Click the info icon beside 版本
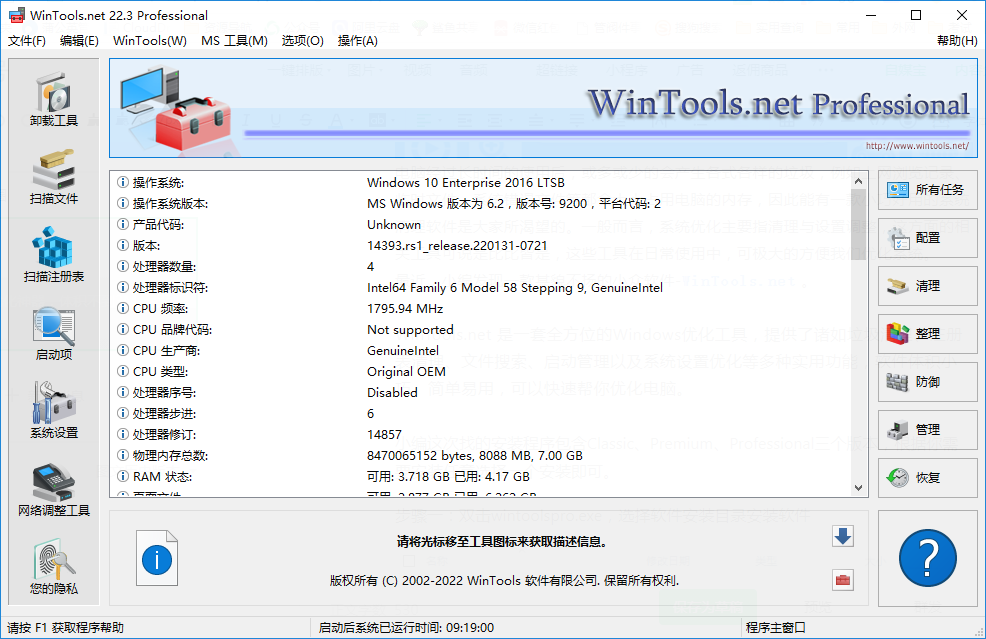 coord(123,245)
